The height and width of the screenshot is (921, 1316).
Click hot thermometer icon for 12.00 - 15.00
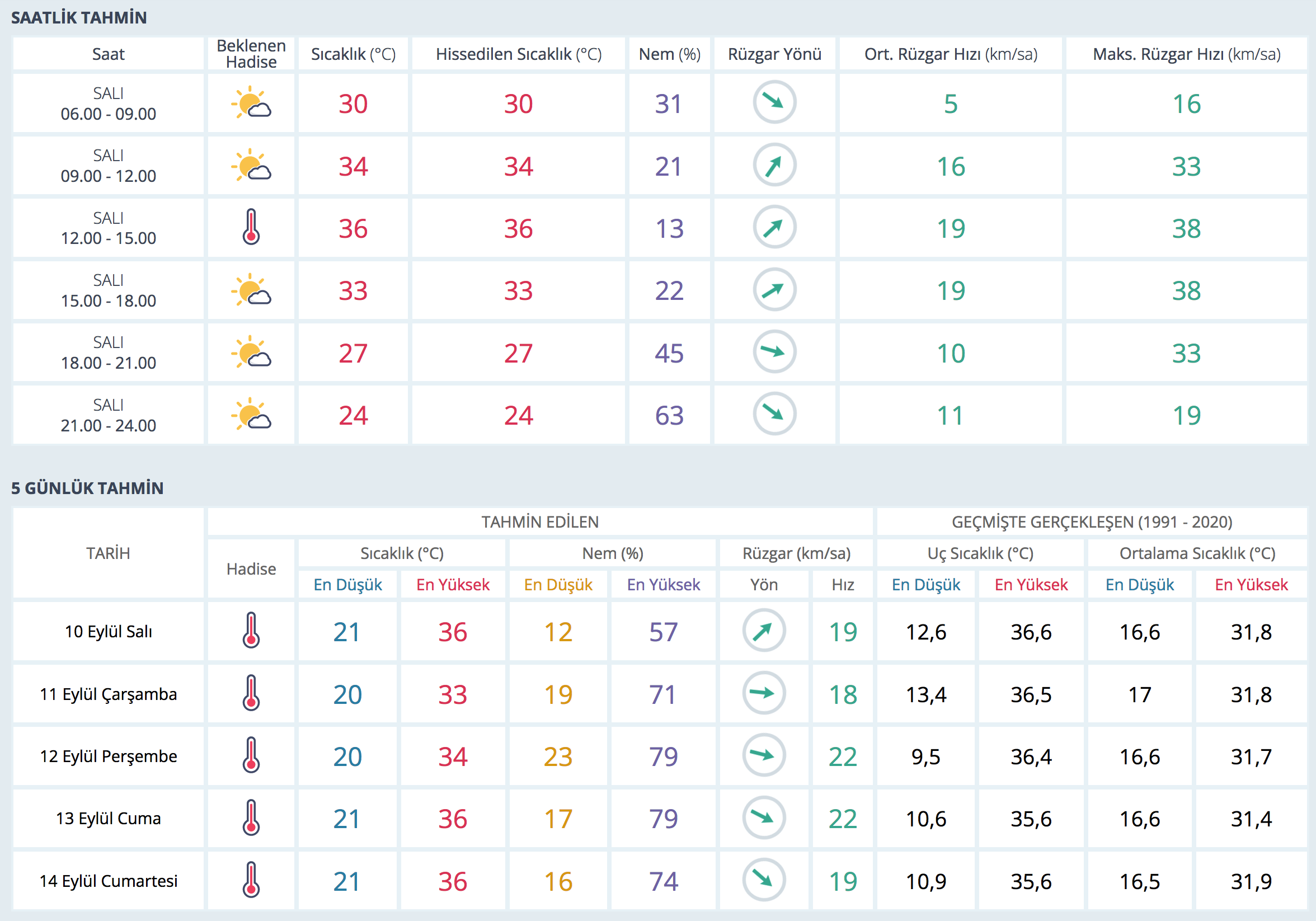[x=251, y=228]
